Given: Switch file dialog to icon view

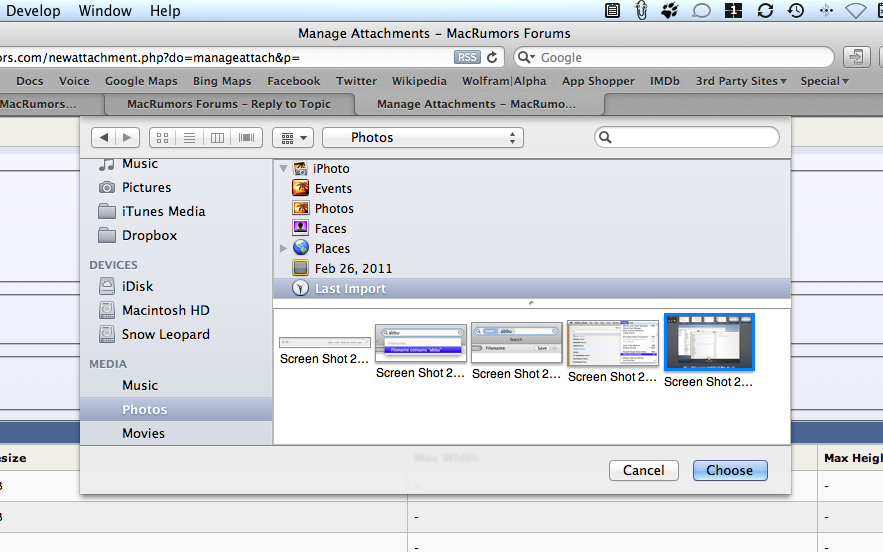Looking at the screenshot, I should tap(163, 137).
